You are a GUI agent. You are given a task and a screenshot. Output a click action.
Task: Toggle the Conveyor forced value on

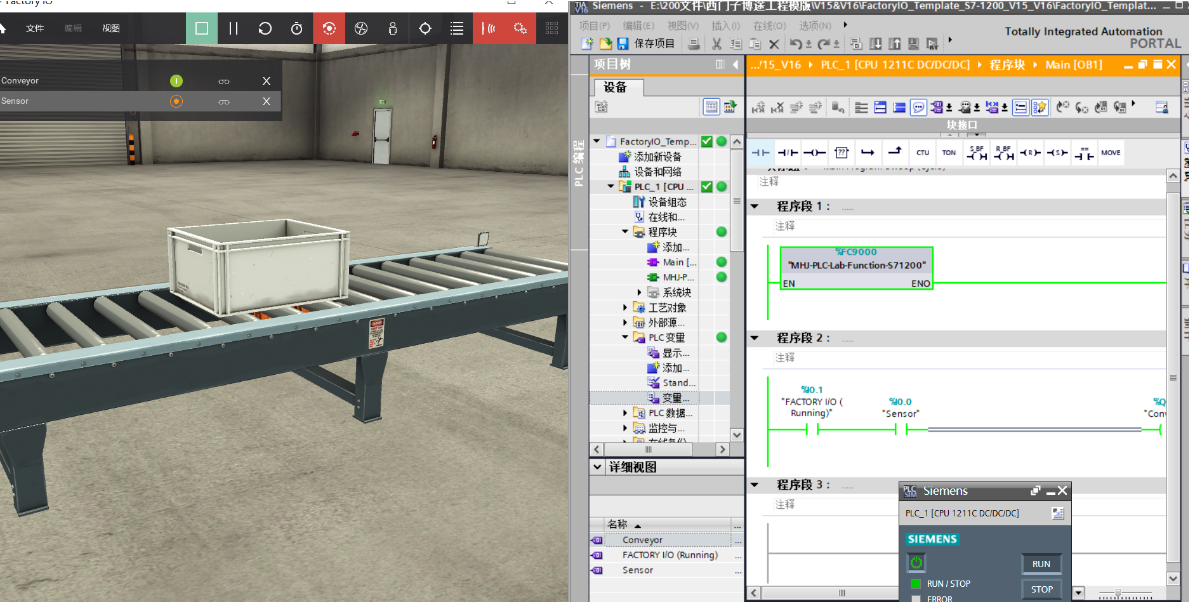(176, 81)
